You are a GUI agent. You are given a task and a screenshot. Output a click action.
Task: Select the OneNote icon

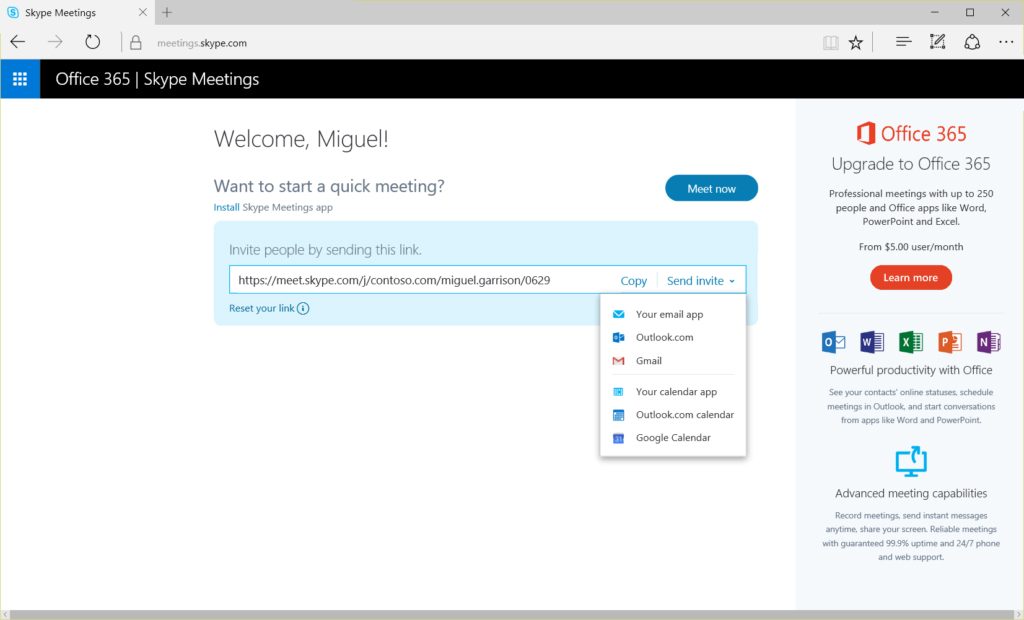(x=988, y=341)
